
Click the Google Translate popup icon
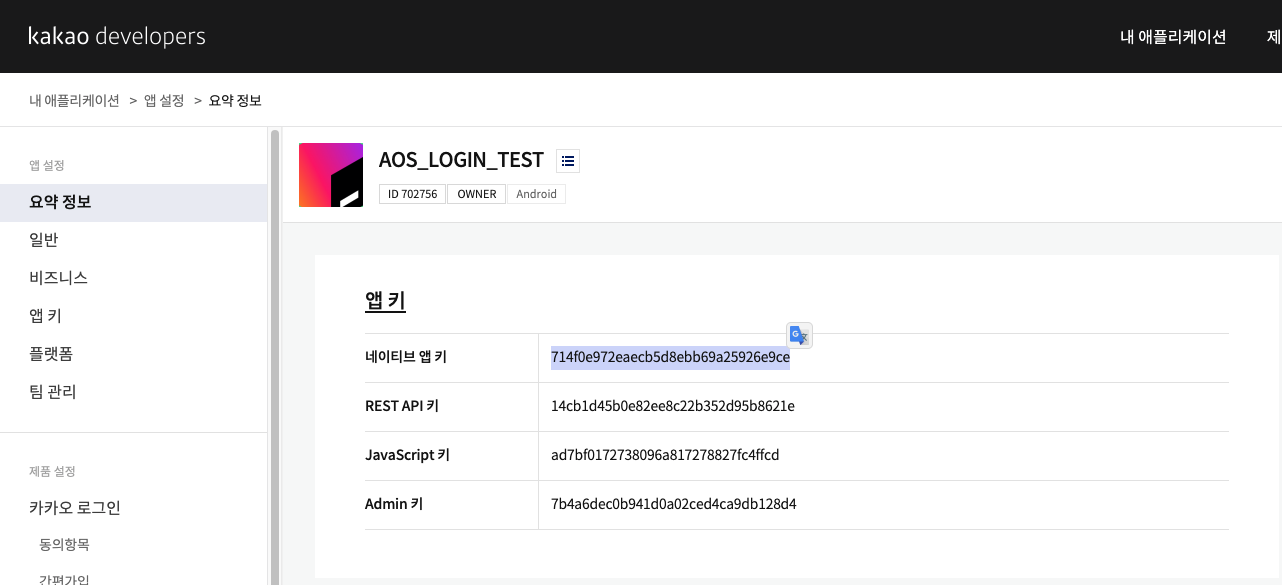pyautogui.click(x=799, y=335)
